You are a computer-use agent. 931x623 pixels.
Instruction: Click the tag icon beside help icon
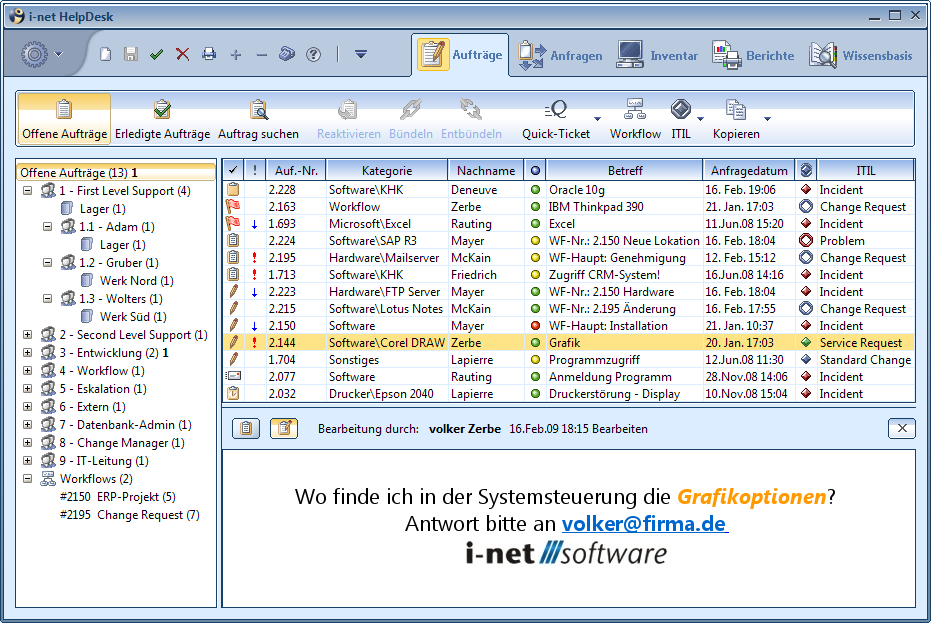(287, 55)
